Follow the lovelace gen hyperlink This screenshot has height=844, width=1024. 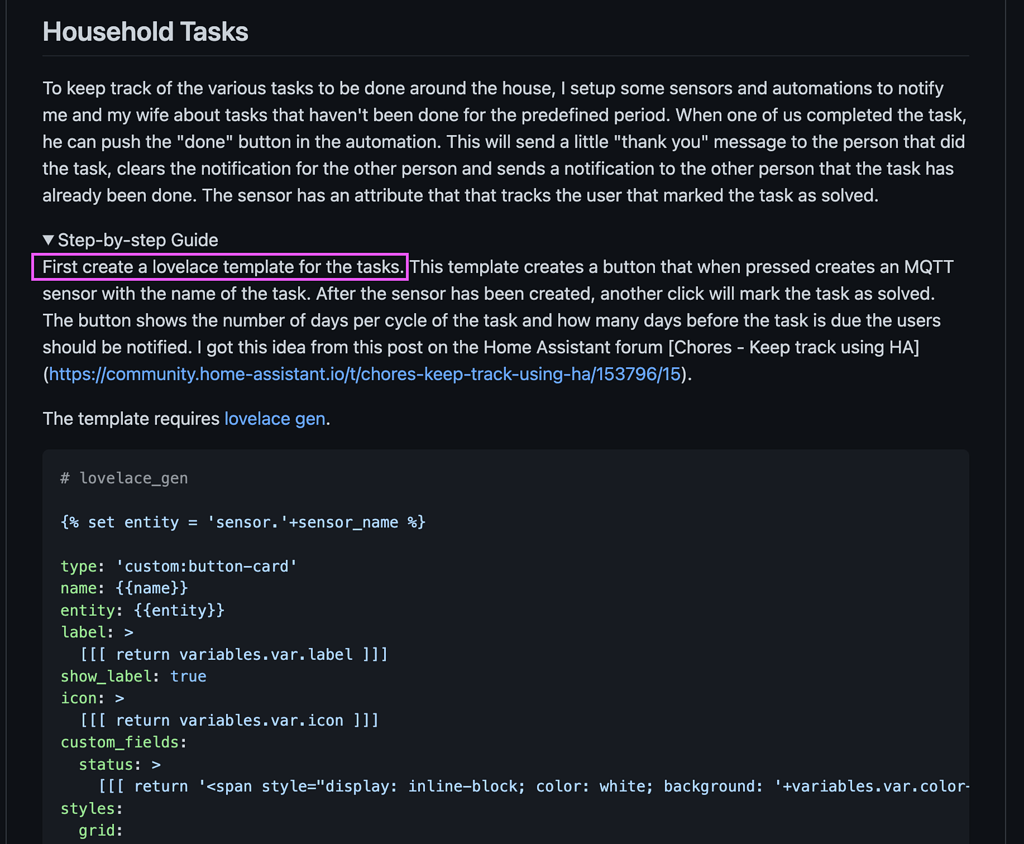click(274, 419)
